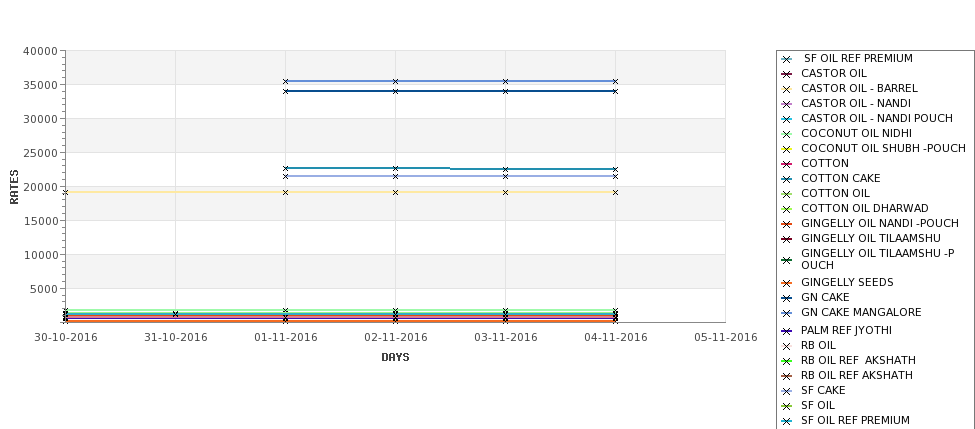
Task: Click the CASTOR OIL - BARREL legend label
Action: coord(859,88)
